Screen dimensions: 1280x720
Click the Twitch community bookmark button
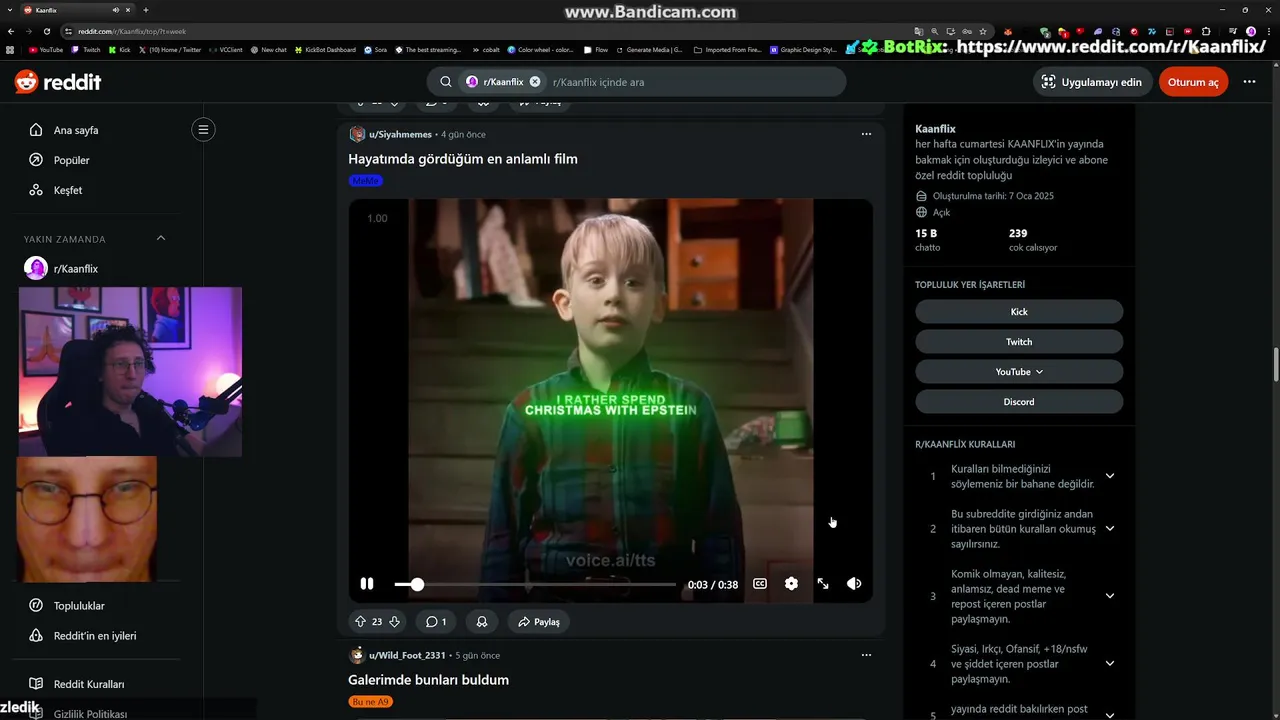(x=1019, y=342)
